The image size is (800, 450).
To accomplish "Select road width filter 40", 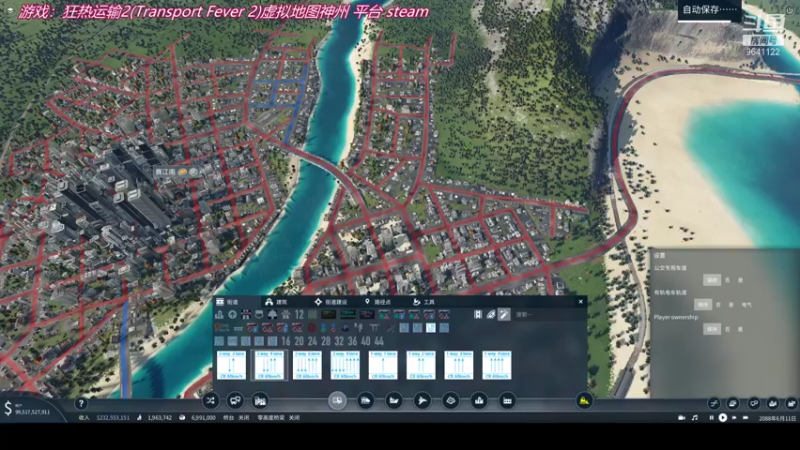I will 365,341.
